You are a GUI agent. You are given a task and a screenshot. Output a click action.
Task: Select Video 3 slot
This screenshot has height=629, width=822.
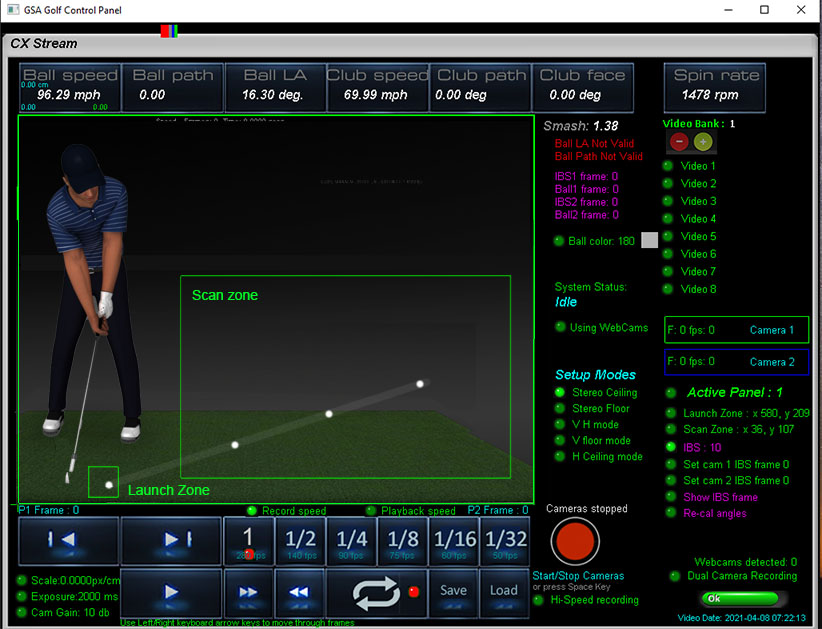click(x=689, y=201)
